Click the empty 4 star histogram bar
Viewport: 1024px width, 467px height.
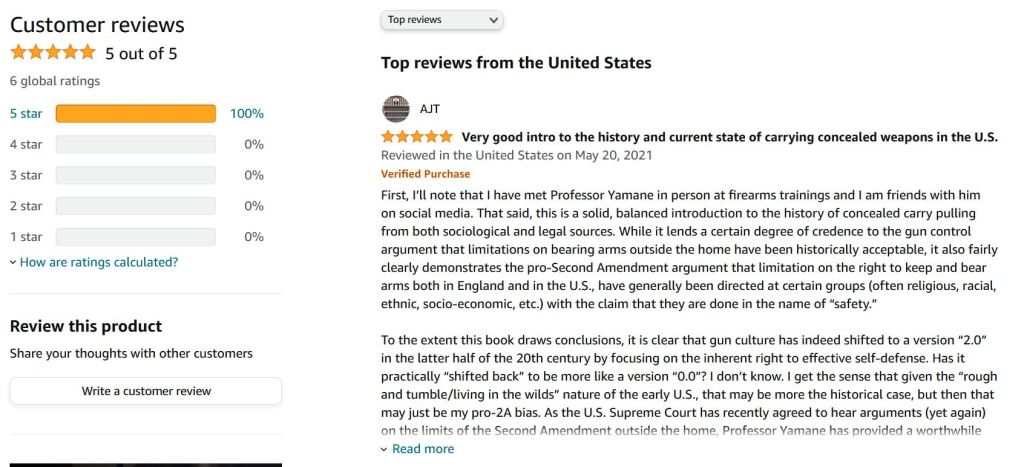point(136,144)
